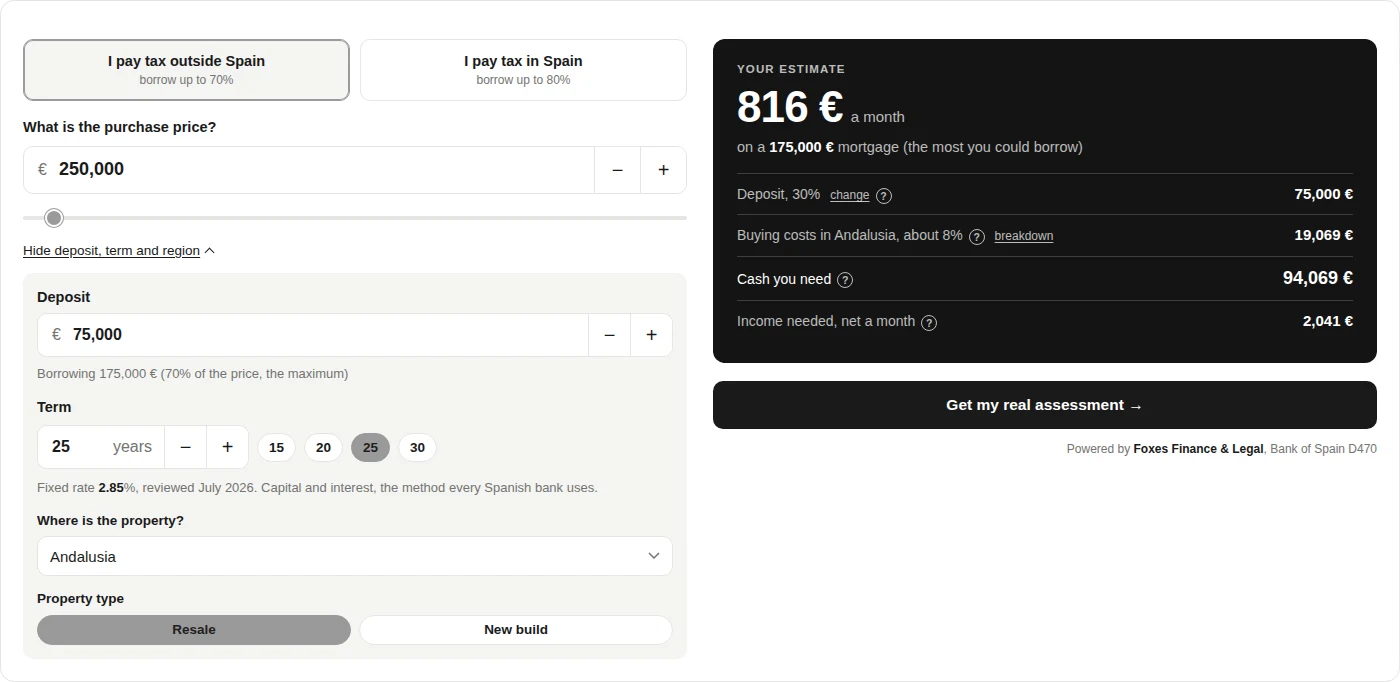Viewport: 1400px width, 682px height.
Task: Select 'I pay tax in Spain' option
Action: click(x=523, y=70)
